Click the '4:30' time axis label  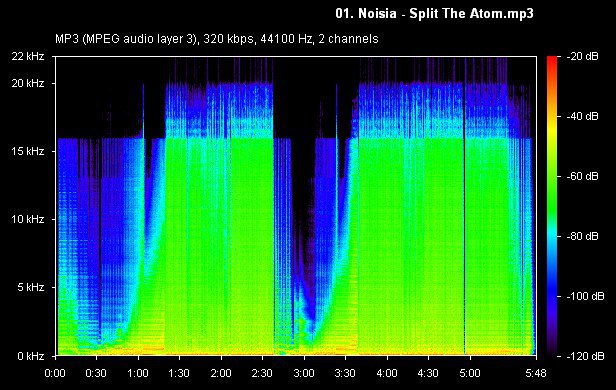(x=428, y=373)
